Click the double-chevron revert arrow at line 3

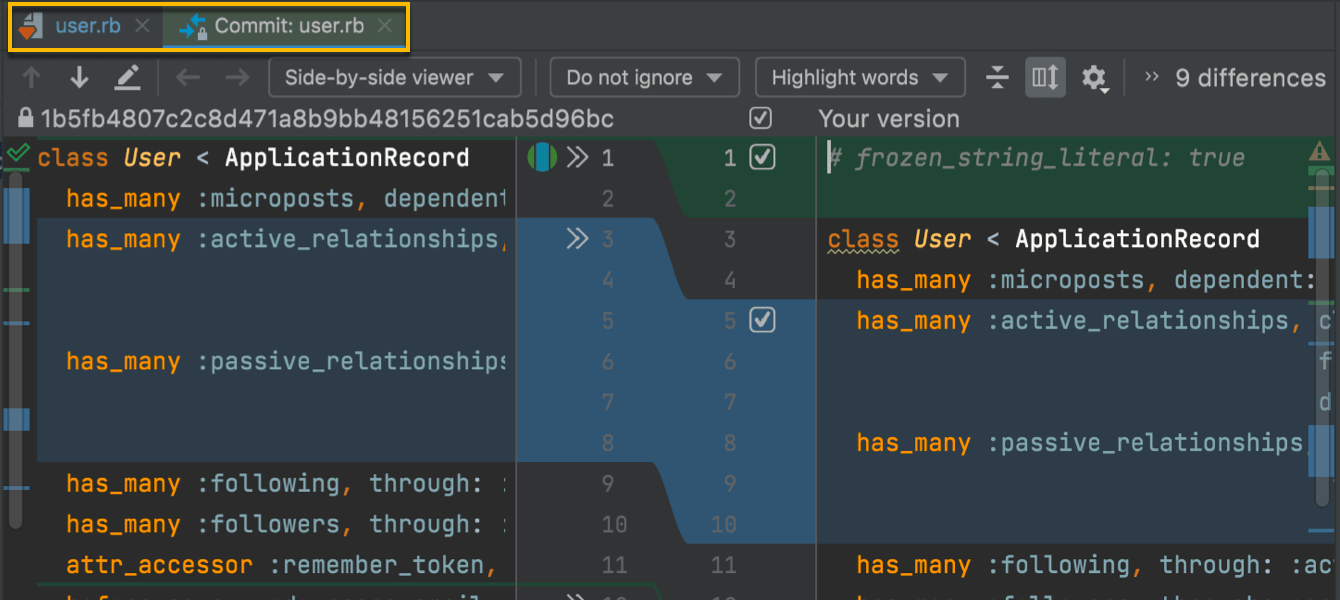(577, 239)
